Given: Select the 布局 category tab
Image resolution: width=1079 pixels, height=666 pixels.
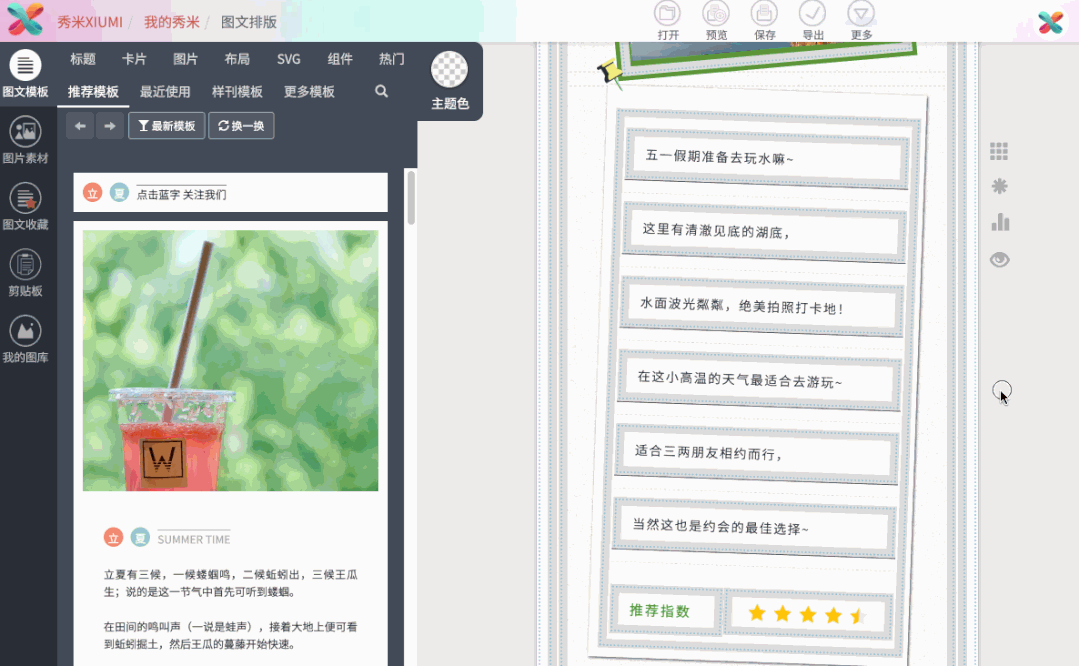Looking at the screenshot, I should tap(237, 59).
